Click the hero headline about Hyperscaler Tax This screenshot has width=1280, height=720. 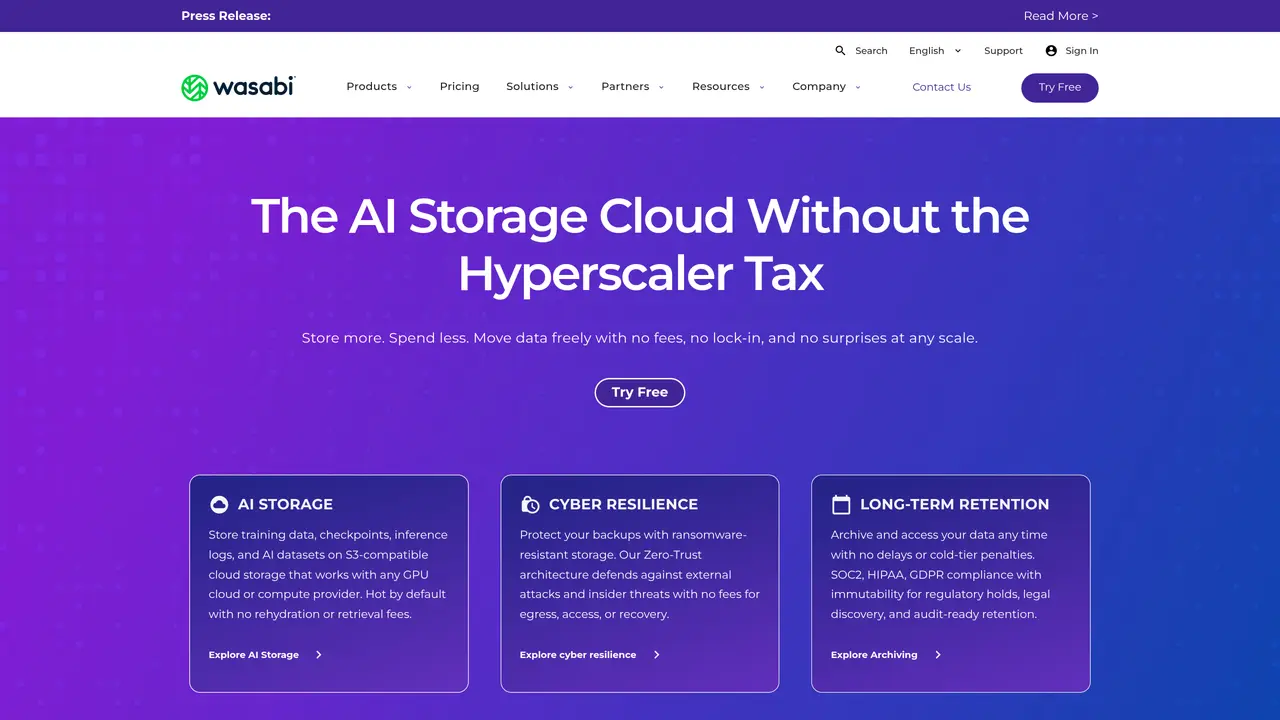pos(640,245)
